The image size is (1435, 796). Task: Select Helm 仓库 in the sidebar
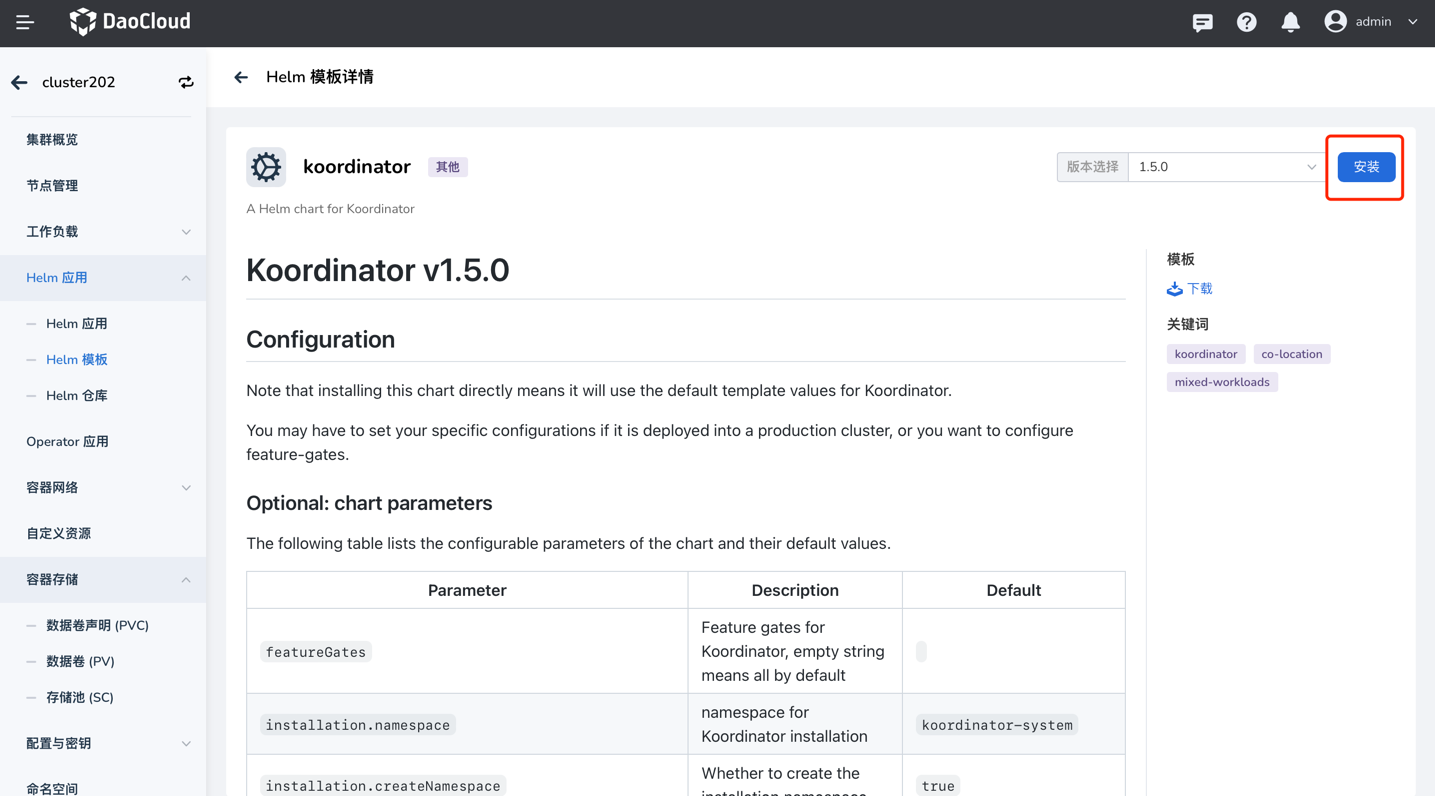(77, 396)
